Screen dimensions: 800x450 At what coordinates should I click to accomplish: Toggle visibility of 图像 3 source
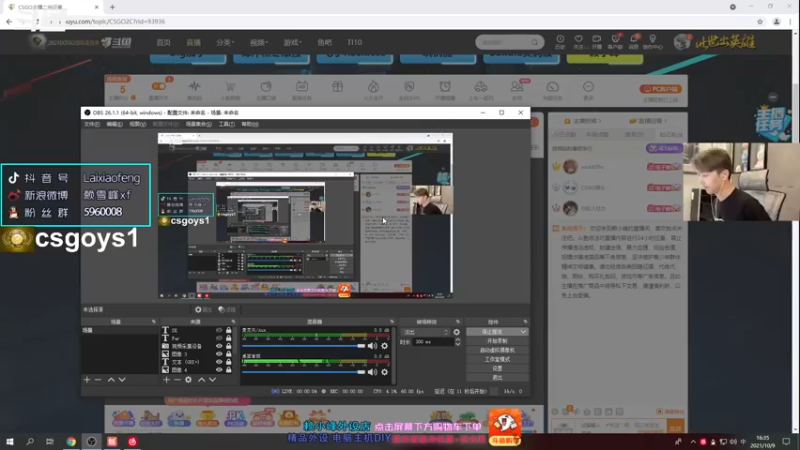point(219,354)
